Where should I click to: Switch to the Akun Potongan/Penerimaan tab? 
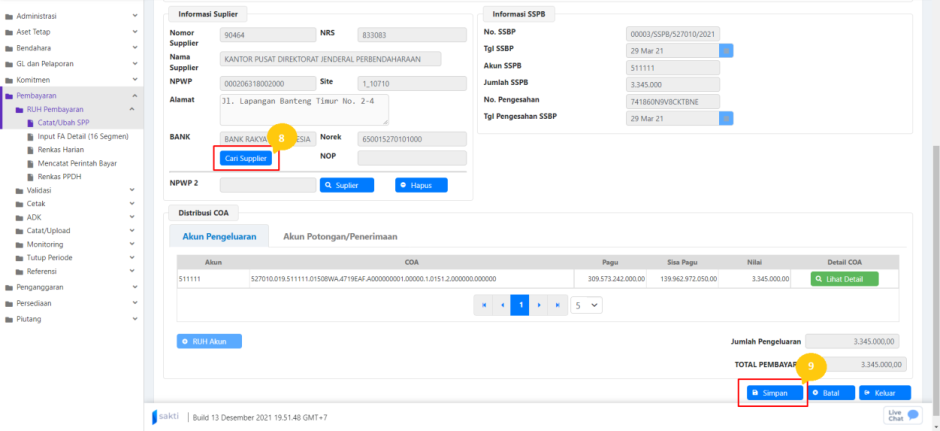[x=340, y=237]
